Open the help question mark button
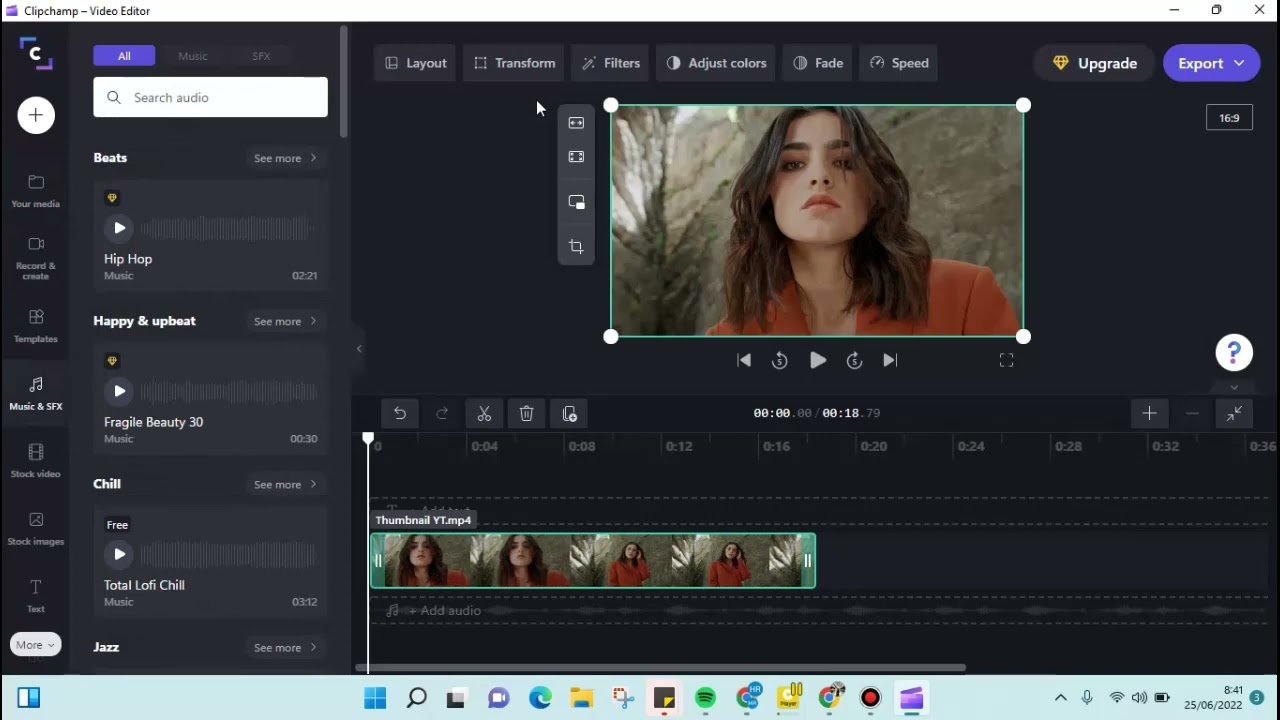Screen dimensions: 1280x720 pyautogui.click(x=1234, y=352)
